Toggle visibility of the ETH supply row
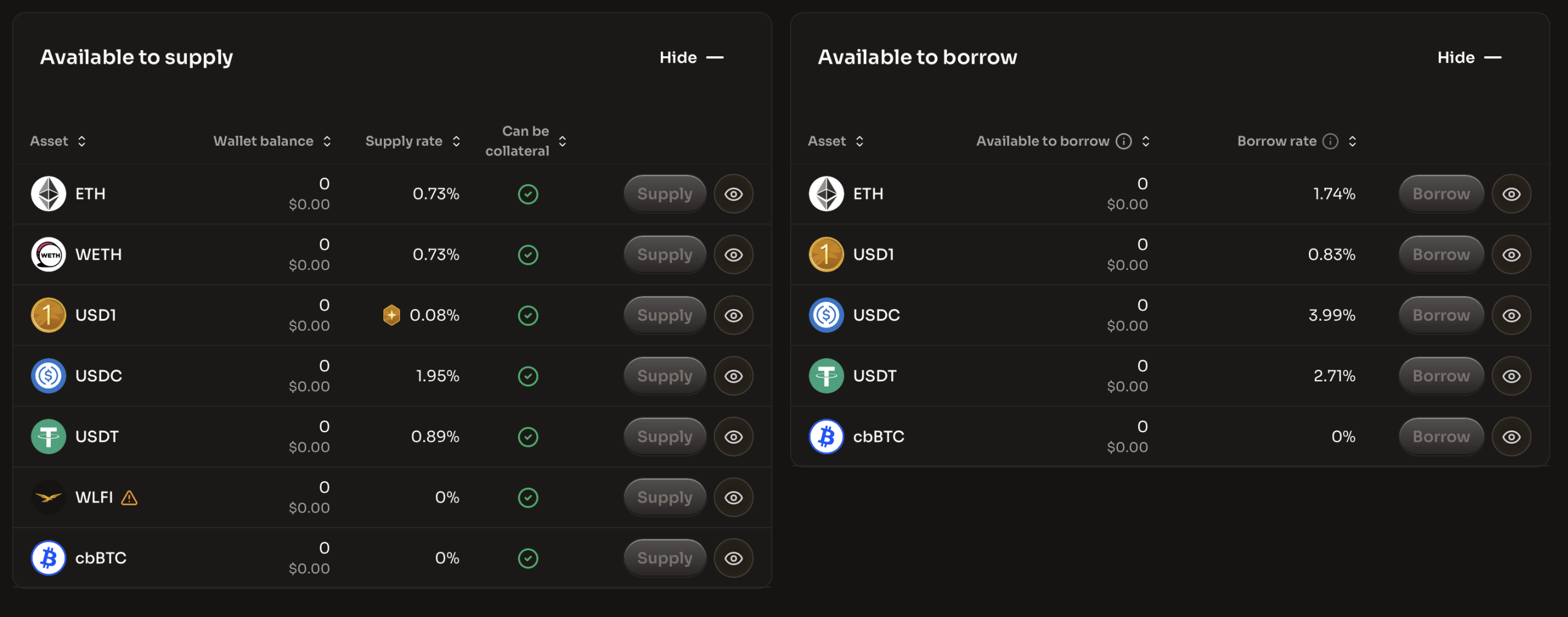The image size is (1568, 617). [733, 193]
